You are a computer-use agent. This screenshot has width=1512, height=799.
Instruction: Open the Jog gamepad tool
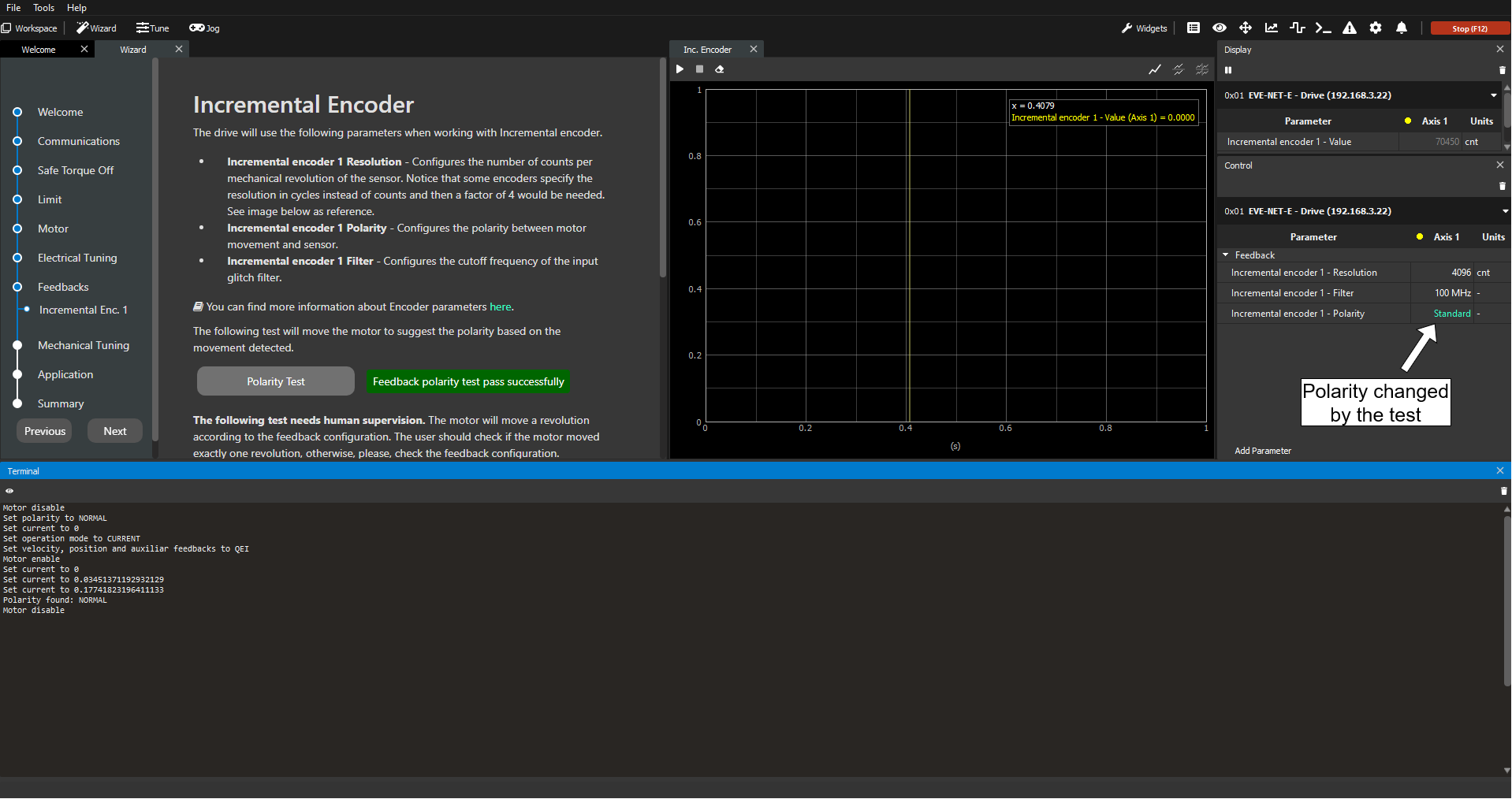[204, 28]
